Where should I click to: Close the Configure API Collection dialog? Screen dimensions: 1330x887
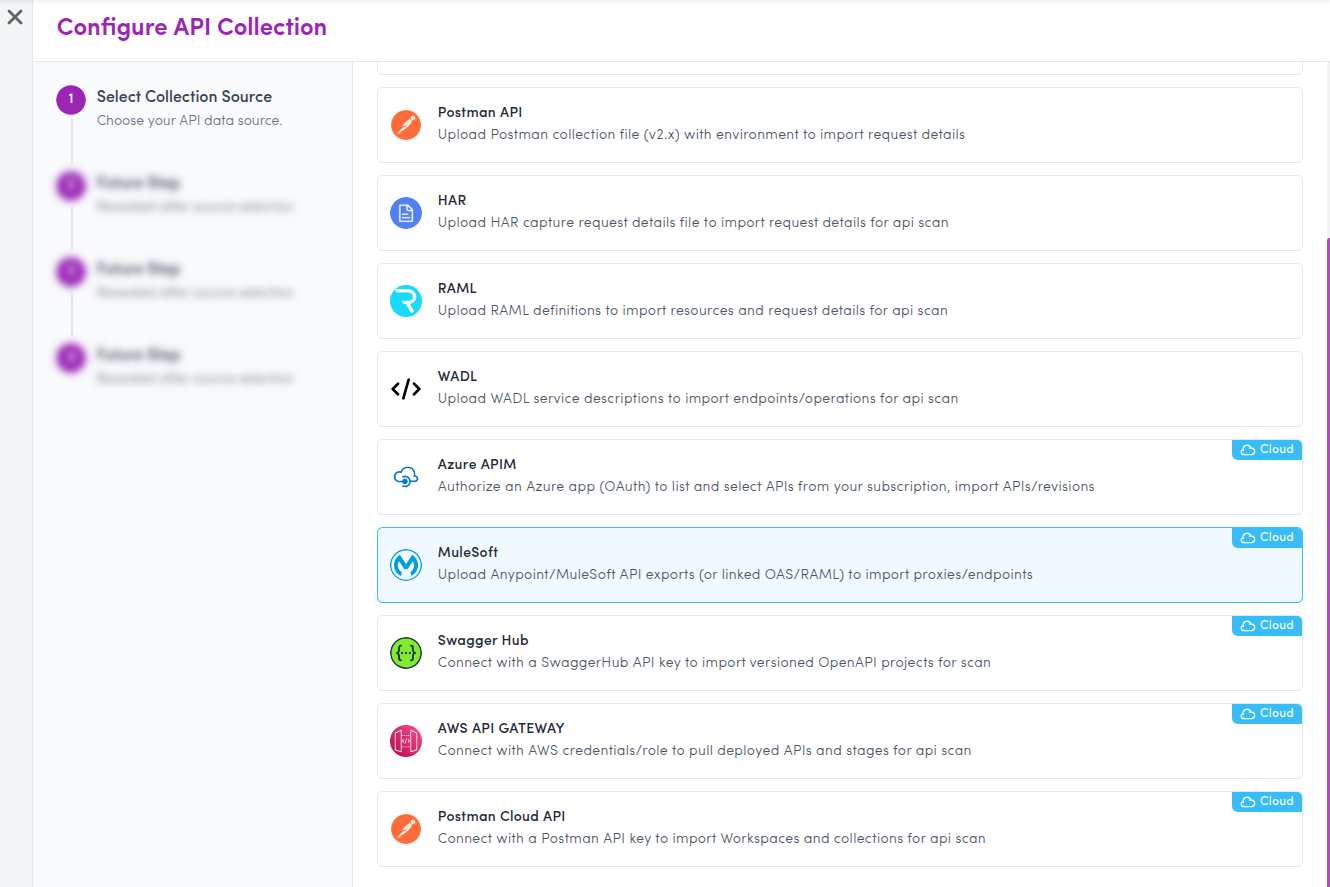pos(15,17)
